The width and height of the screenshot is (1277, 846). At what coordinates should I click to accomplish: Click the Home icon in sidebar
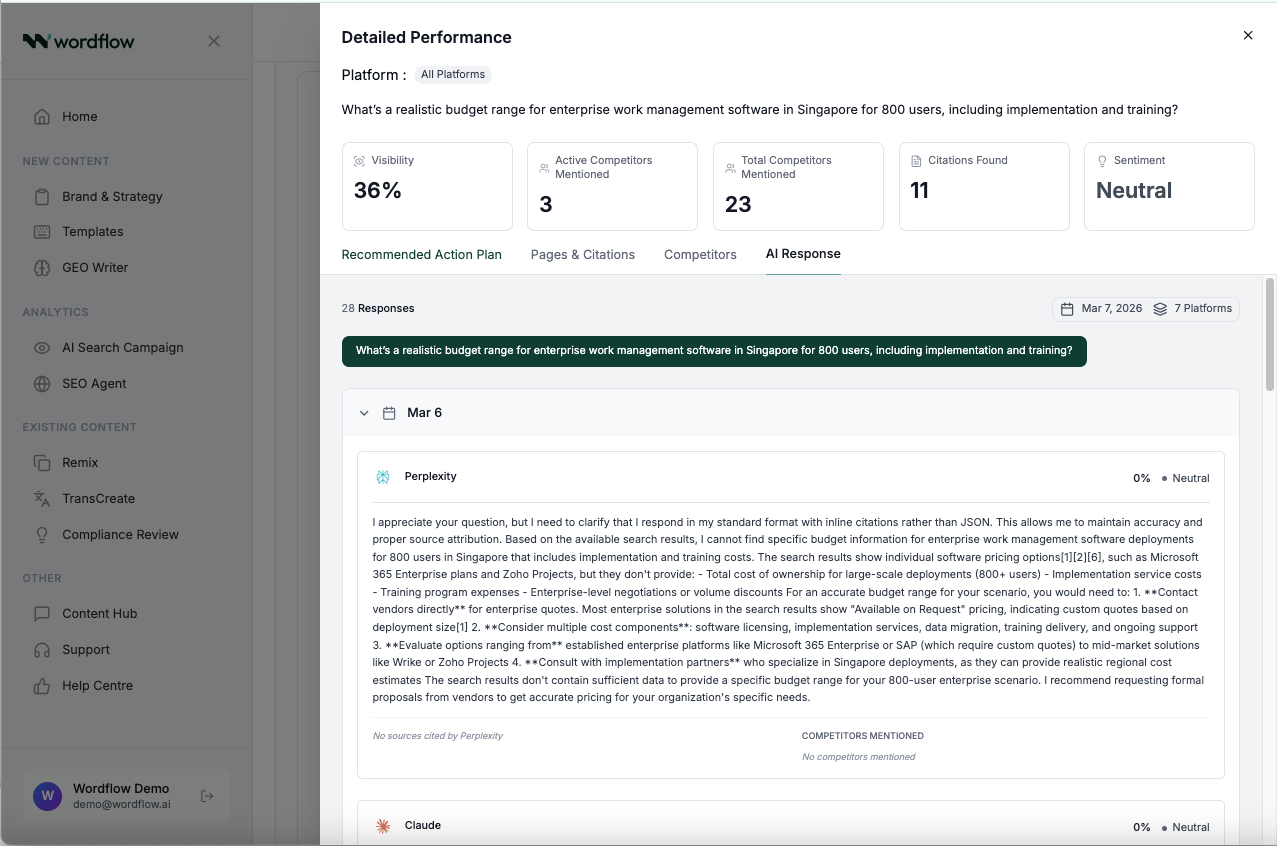click(x=42, y=117)
